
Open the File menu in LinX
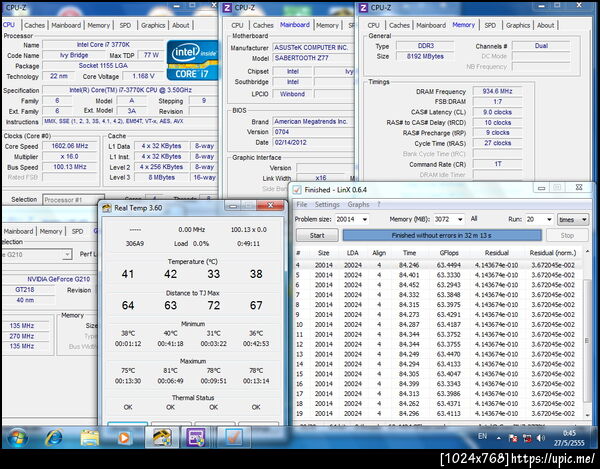coord(302,204)
